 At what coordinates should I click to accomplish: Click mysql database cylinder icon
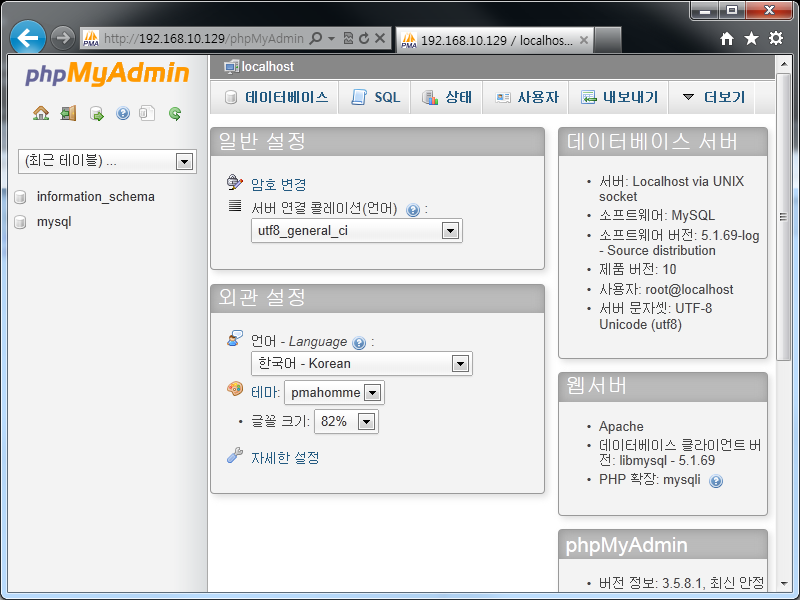pyautogui.click(x=20, y=222)
